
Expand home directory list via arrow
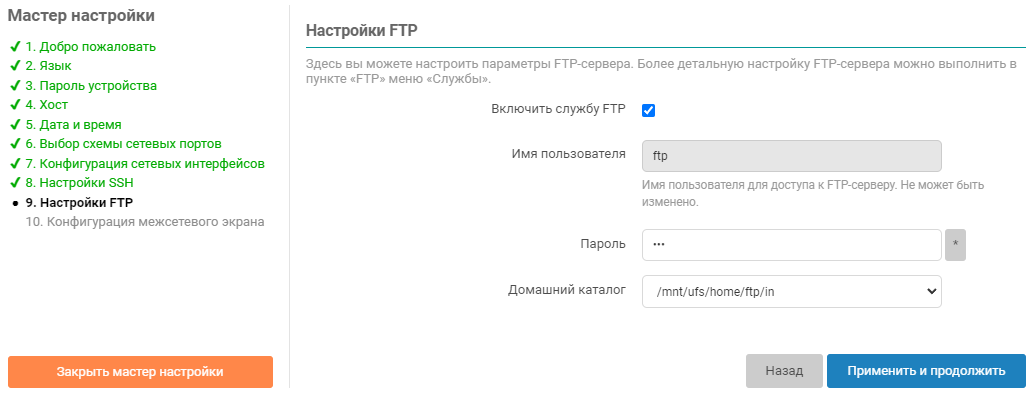pyautogui.click(x=931, y=292)
